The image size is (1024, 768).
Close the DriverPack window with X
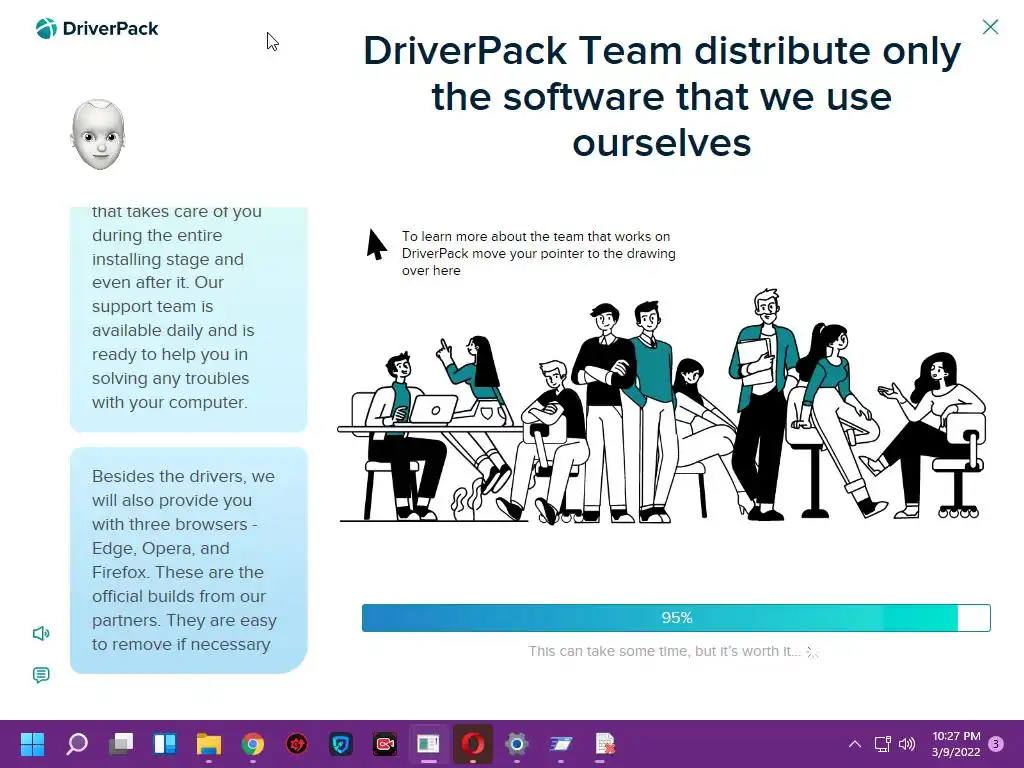[x=990, y=27]
